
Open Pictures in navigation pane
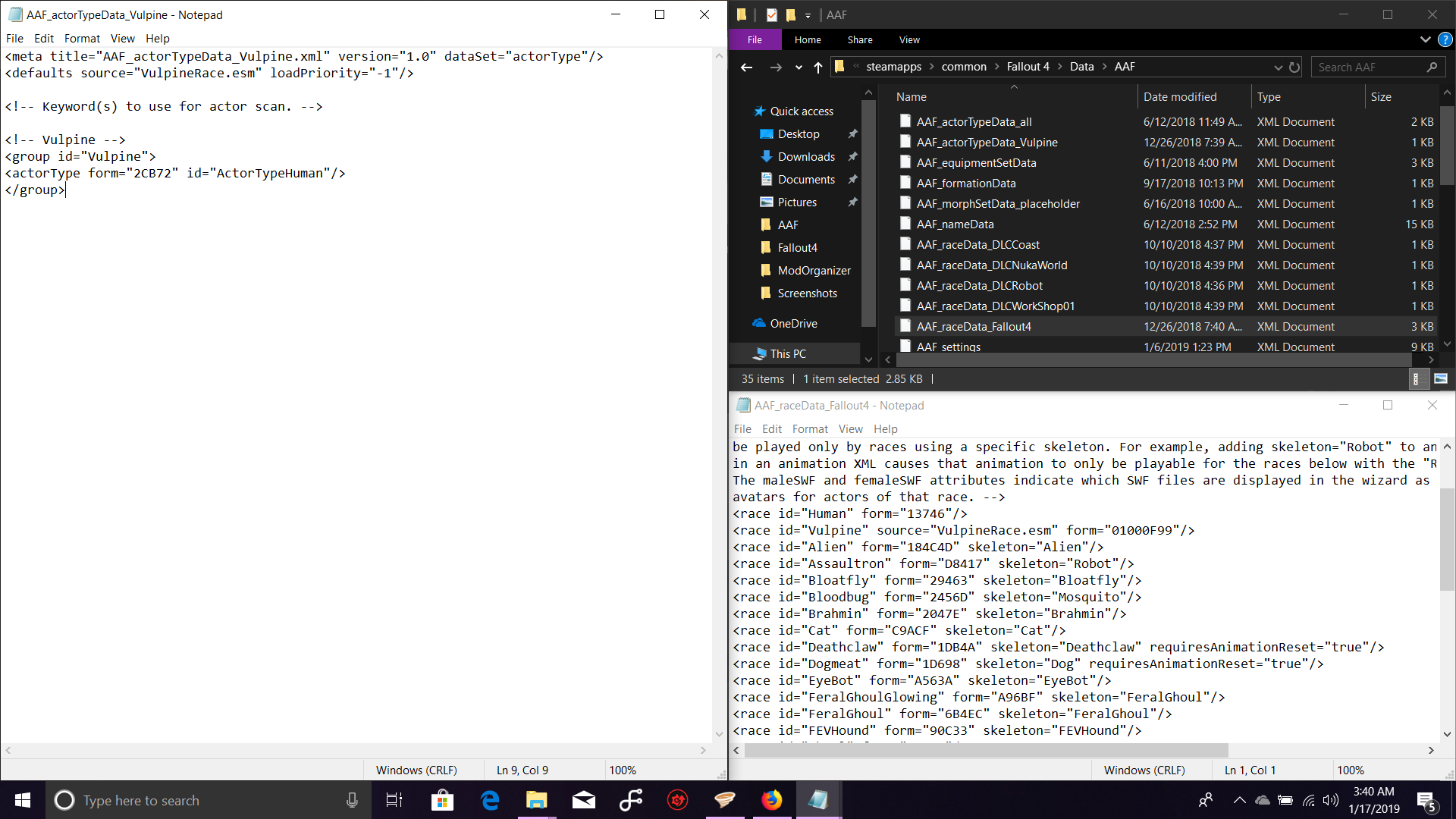(797, 202)
